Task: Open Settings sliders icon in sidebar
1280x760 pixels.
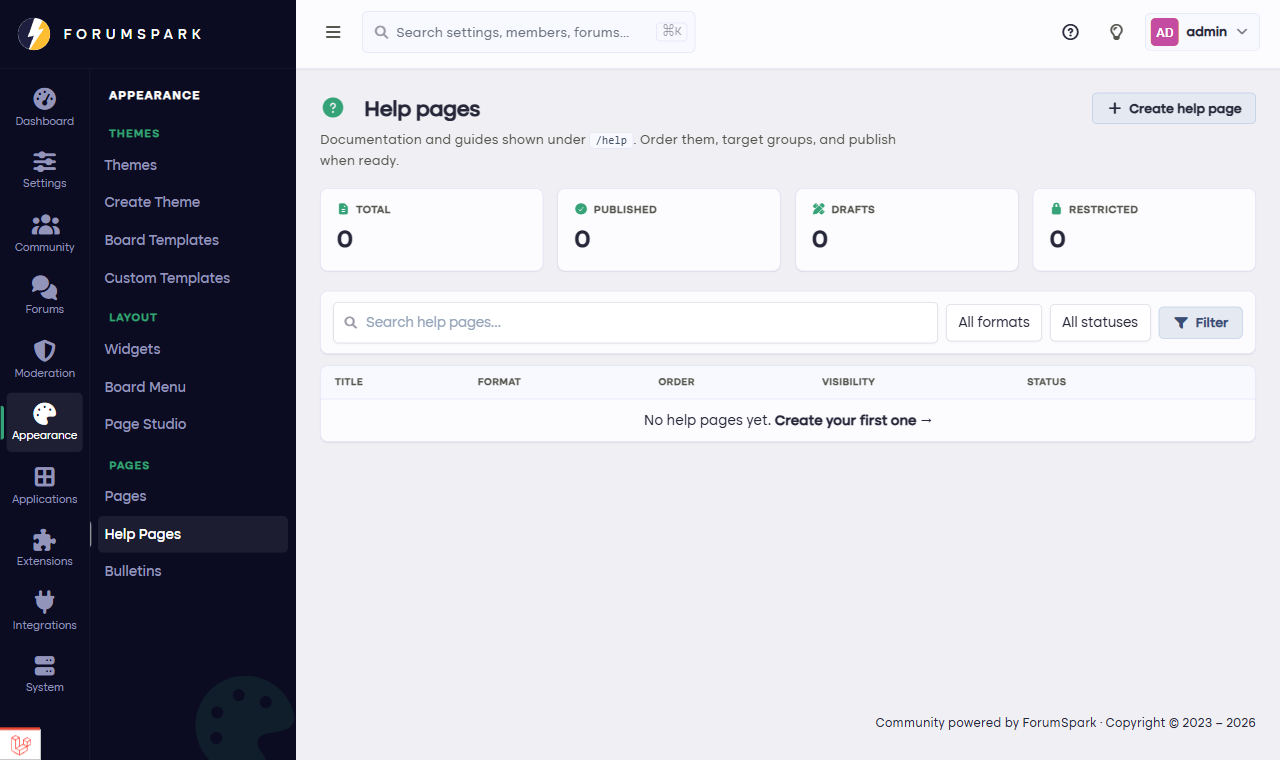Action: pyautogui.click(x=45, y=161)
